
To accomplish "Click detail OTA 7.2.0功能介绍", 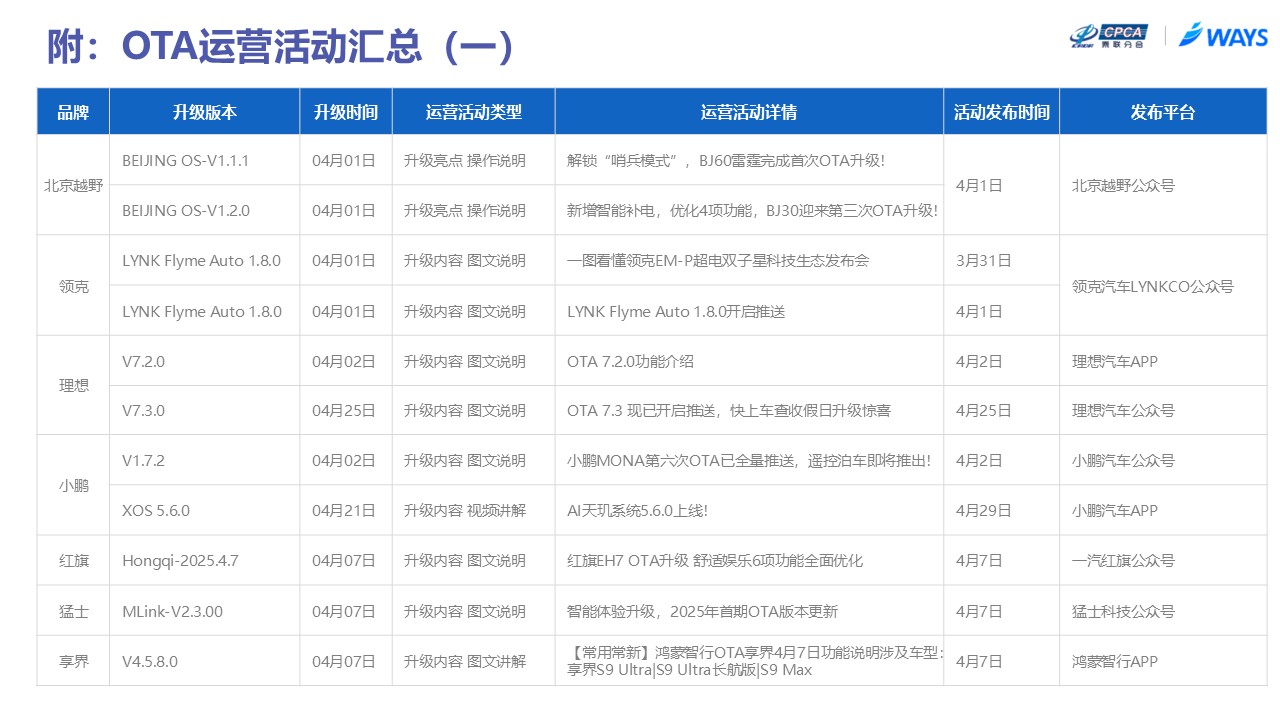I will pos(630,361).
